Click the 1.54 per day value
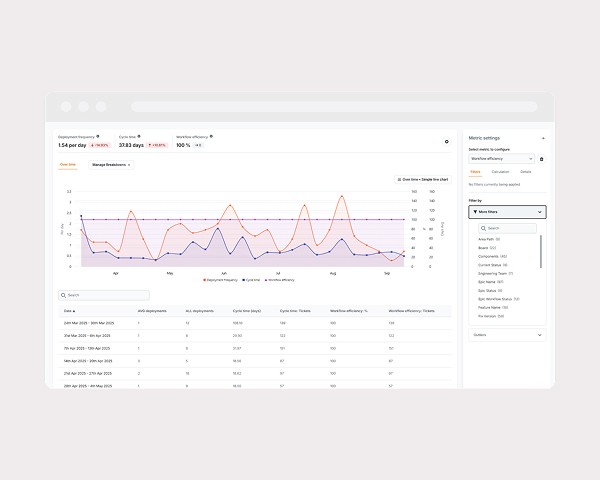The width and height of the screenshot is (600, 480). (x=72, y=145)
